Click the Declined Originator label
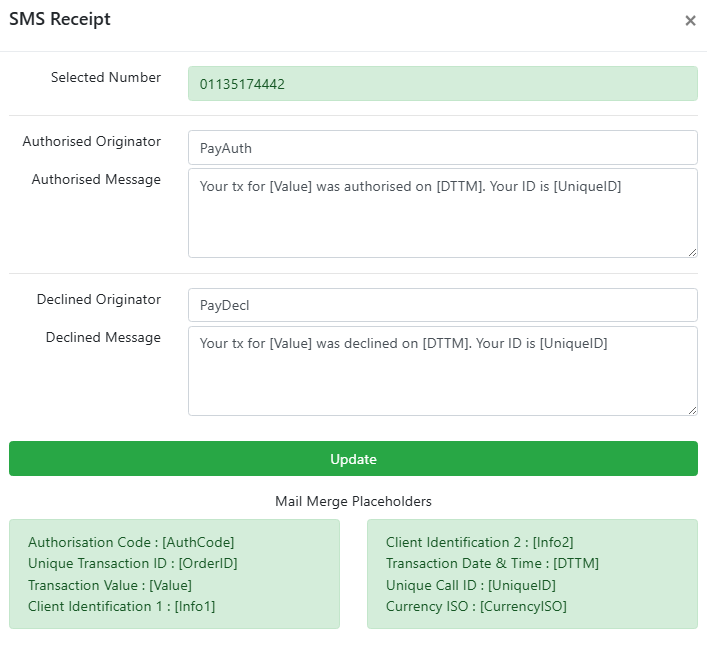Image resolution: width=707 pixels, height=648 pixels. coord(99,300)
